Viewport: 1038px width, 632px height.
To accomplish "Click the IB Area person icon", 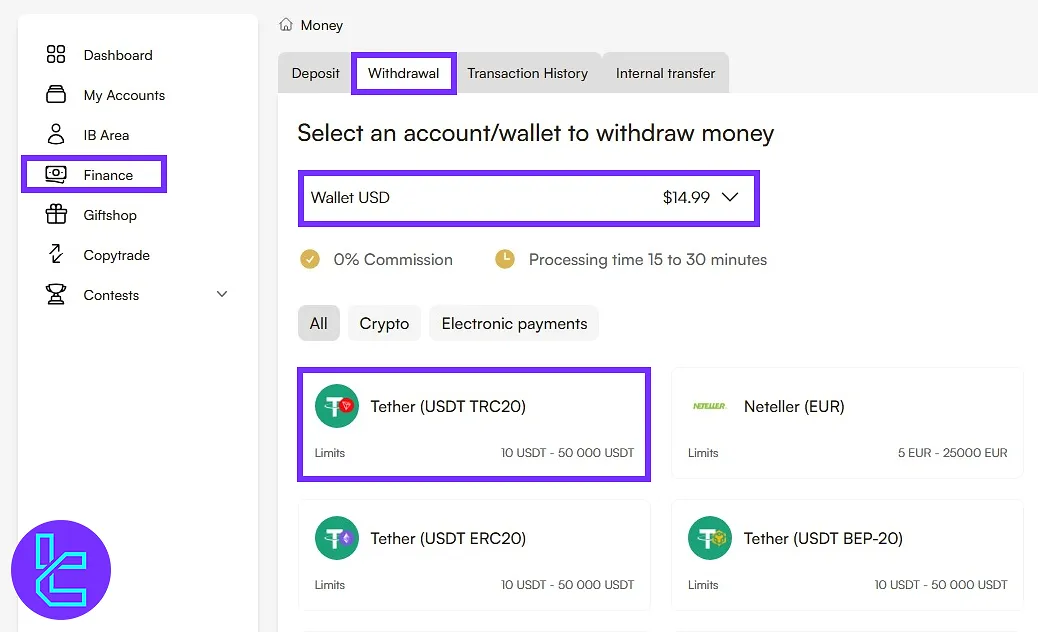I will [x=56, y=134].
